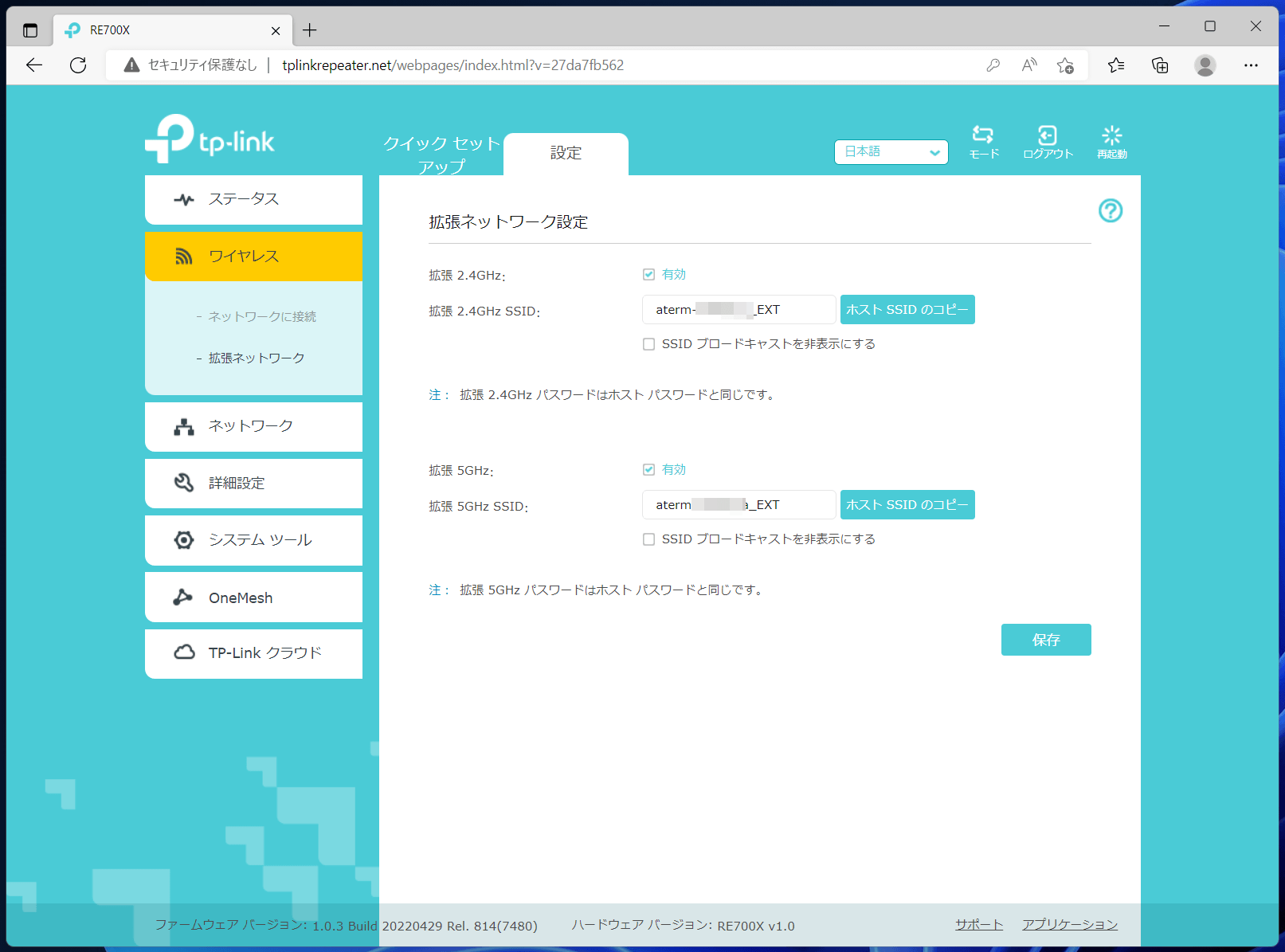Click the Reboot icon
1285x952 pixels.
(1111, 142)
